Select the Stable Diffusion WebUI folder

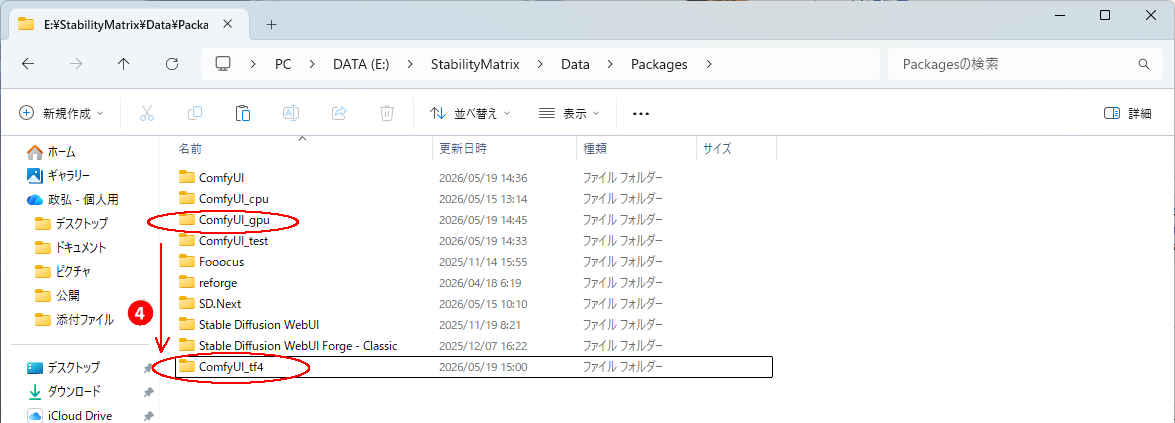250,325
